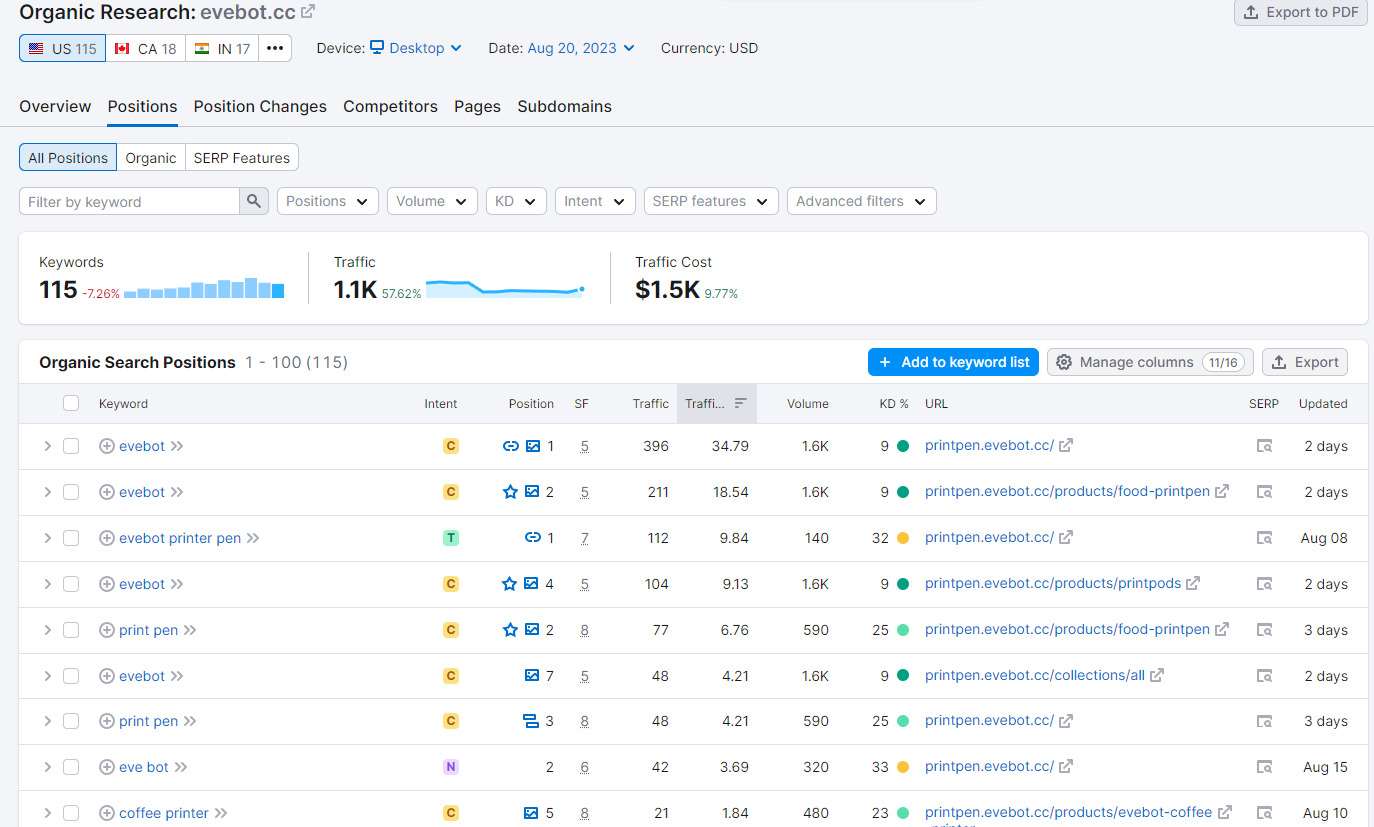
Task: Open the Intent filter dropdown
Action: (595, 201)
